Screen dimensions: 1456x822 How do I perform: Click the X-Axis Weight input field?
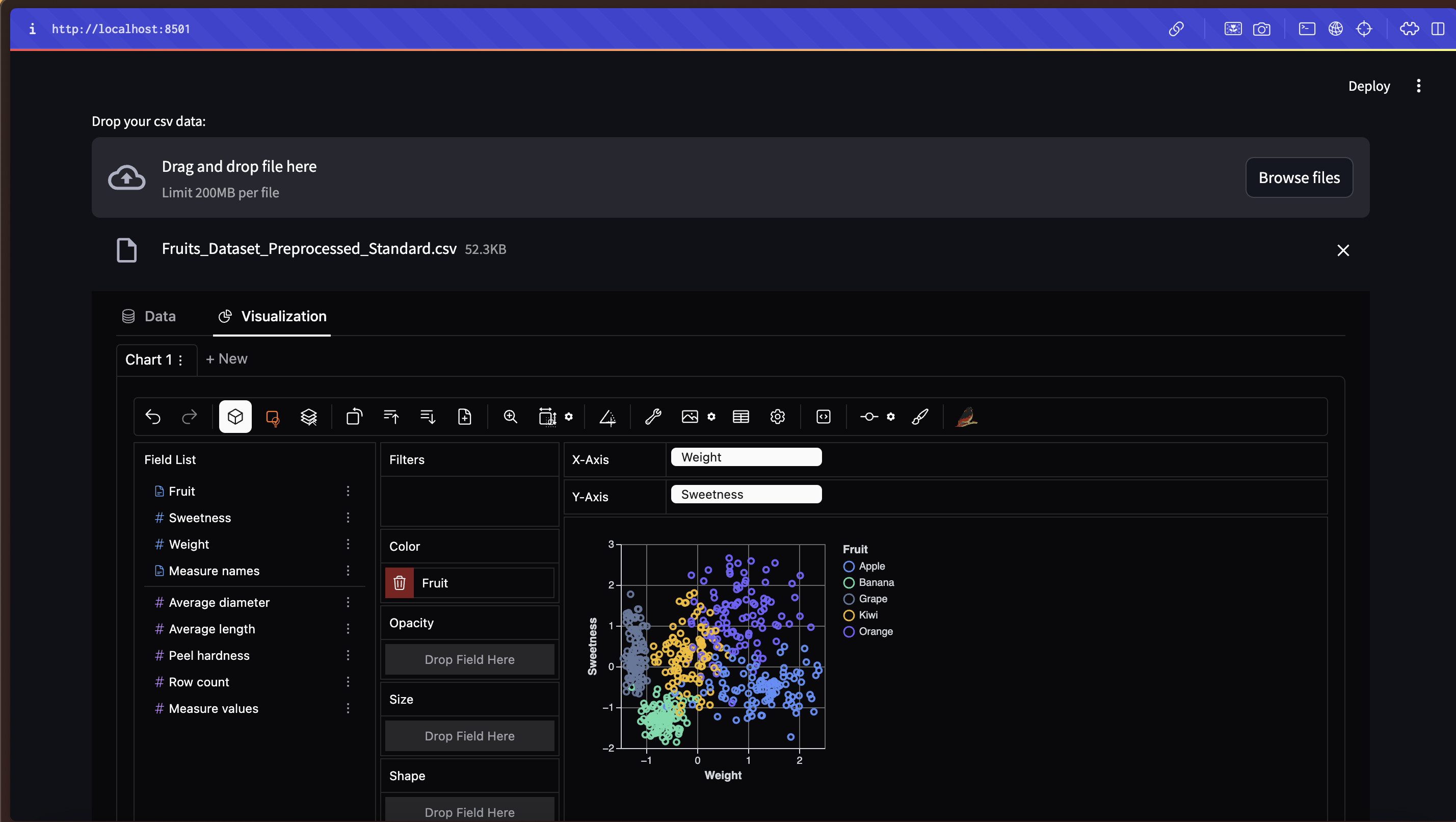[746, 457]
